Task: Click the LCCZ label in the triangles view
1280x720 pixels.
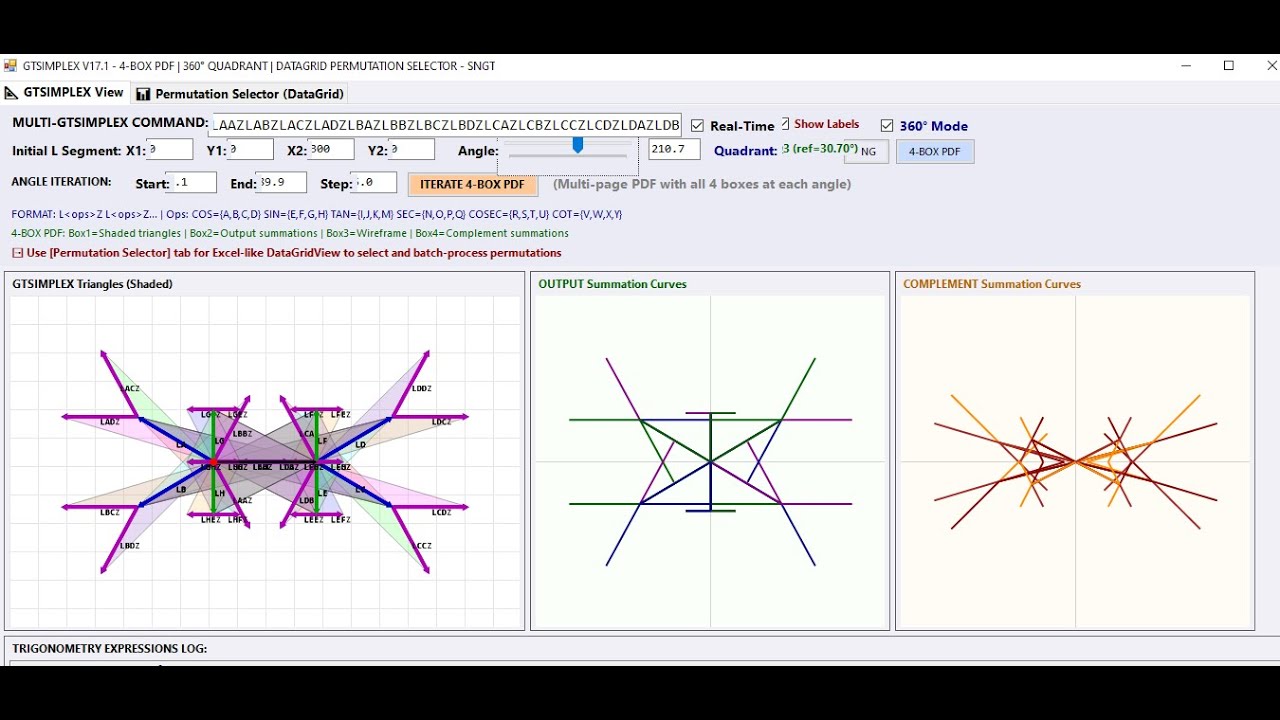Action: click(422, 546)
